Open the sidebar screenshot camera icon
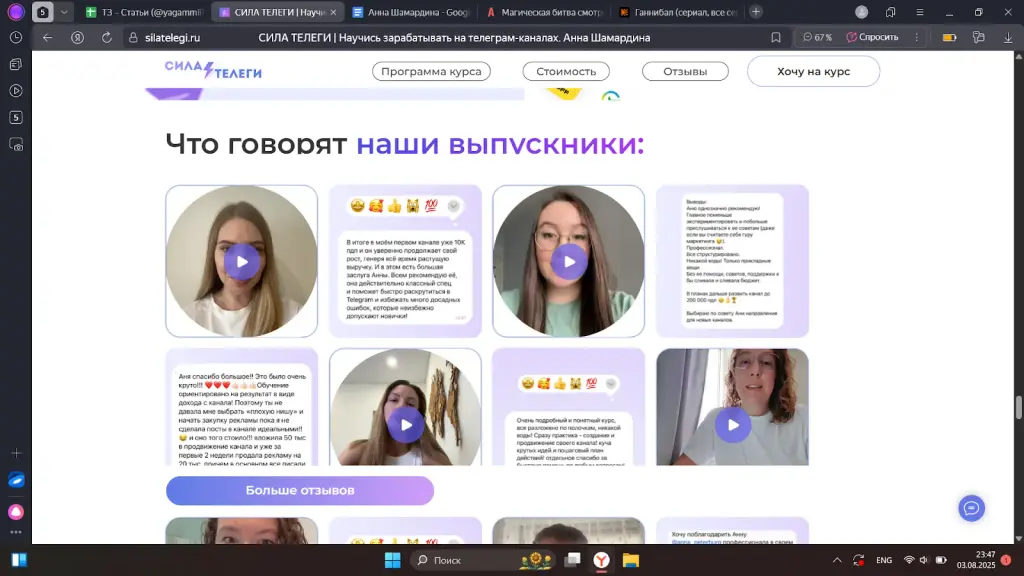 pyautogui.click(x=16, y=144)
